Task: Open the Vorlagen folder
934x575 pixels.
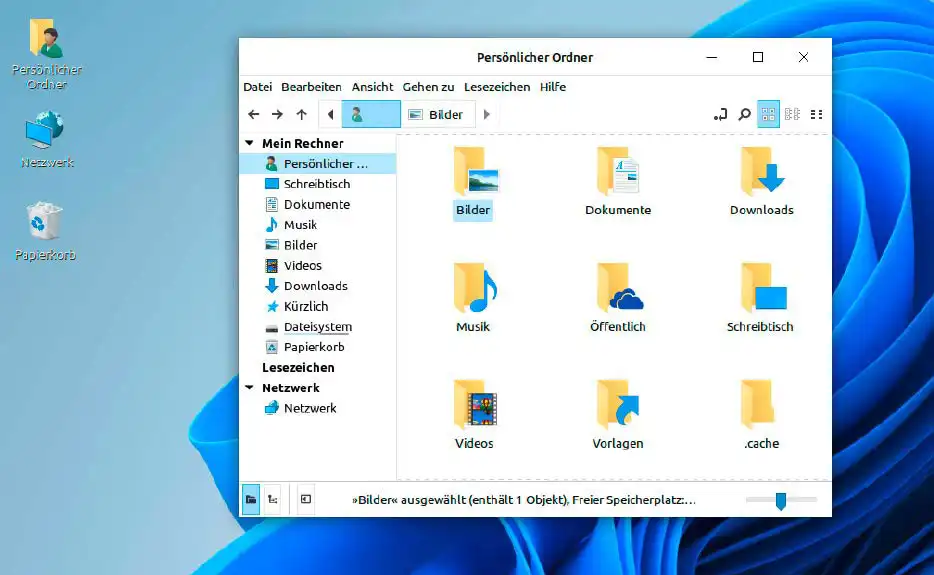Action: 618,405
